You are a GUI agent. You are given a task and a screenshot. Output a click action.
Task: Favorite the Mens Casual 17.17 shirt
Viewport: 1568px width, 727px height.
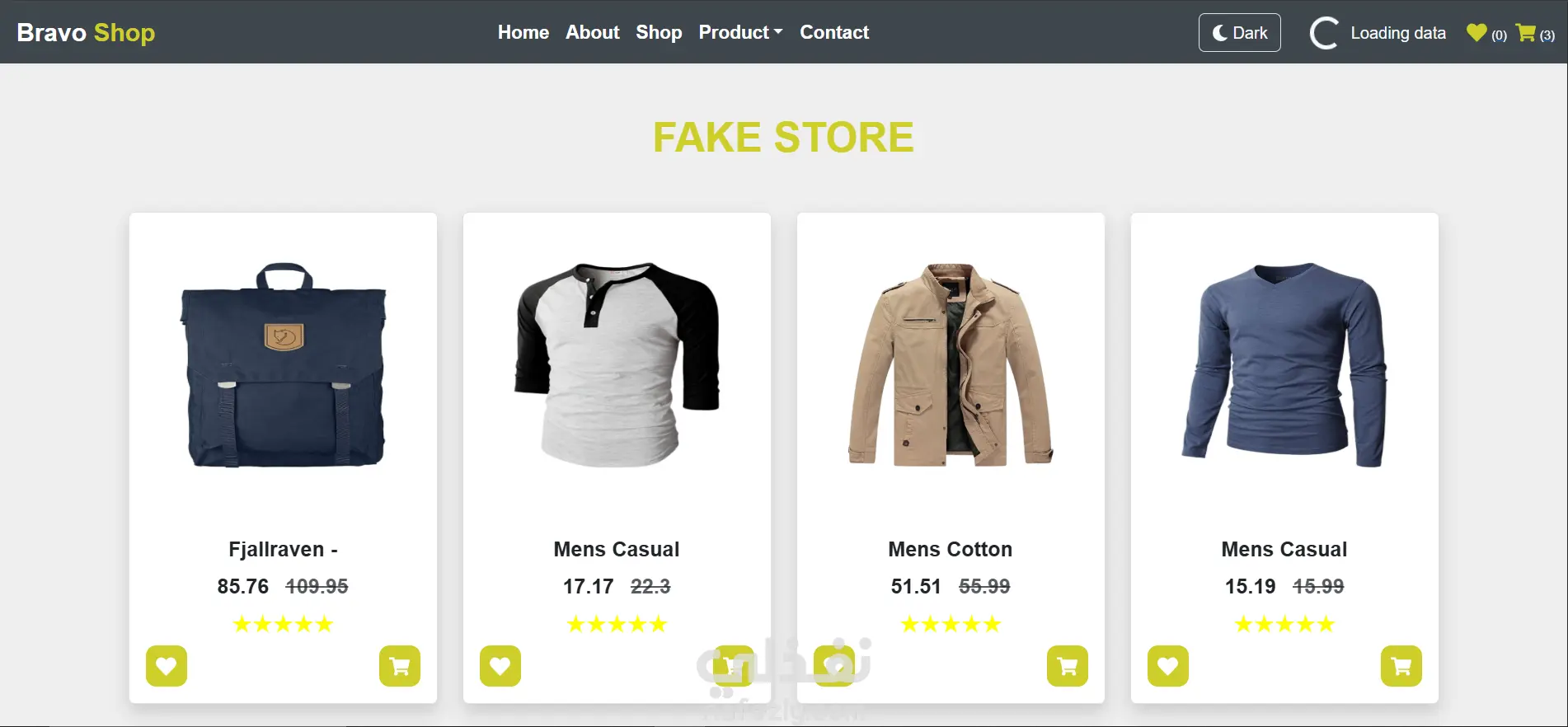[500, 666]
